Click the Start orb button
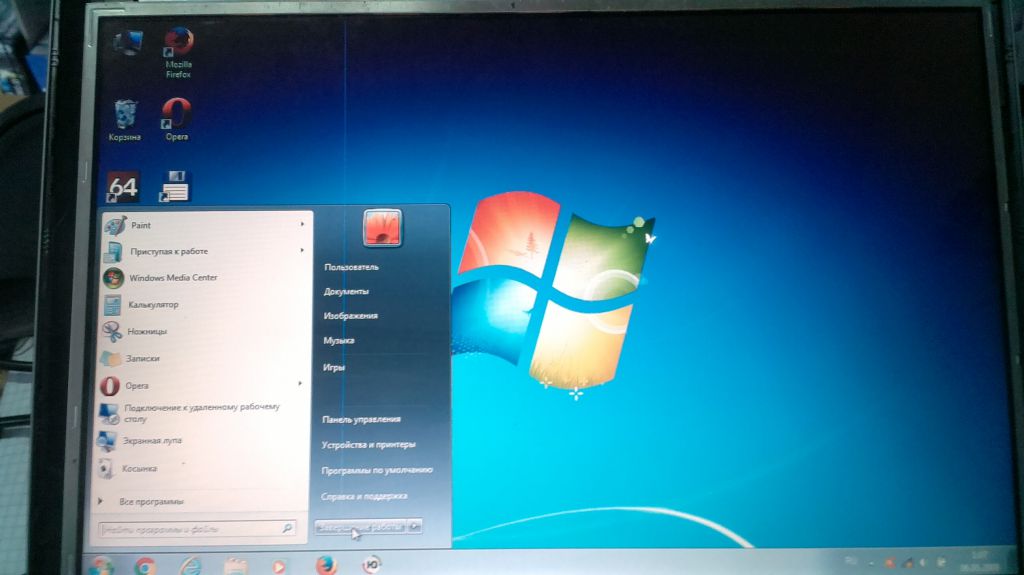 102,566
